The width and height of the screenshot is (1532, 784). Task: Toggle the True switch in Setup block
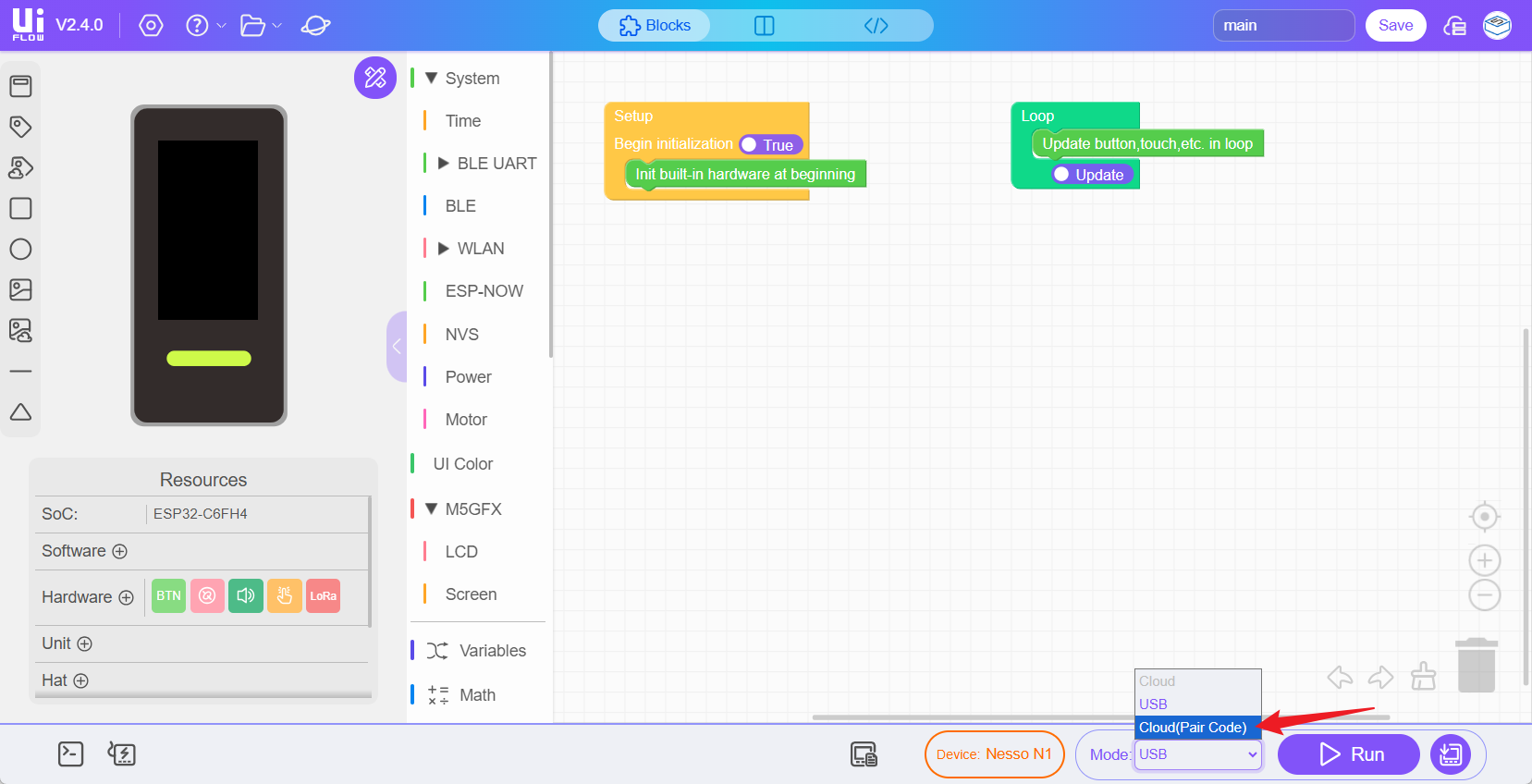pyautogui.click(x=769, y=145)
